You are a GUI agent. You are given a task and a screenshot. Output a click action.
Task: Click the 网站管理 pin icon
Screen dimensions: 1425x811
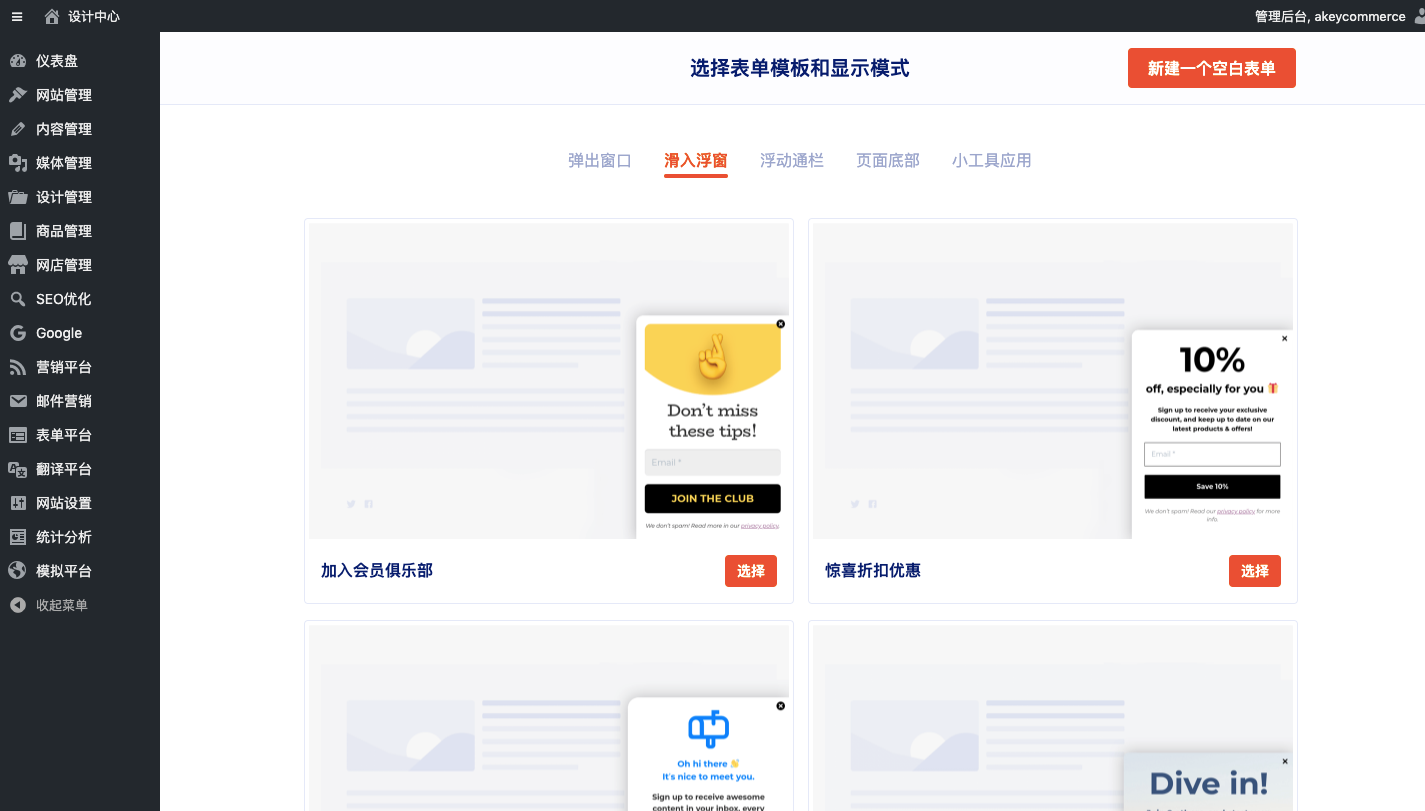17,95
